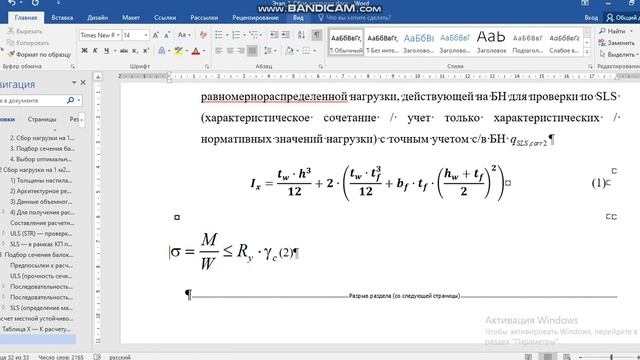The width and height of the screenshot is (640, 360).
Task: Toggle justify alignment button
Action: coord(252,51)
